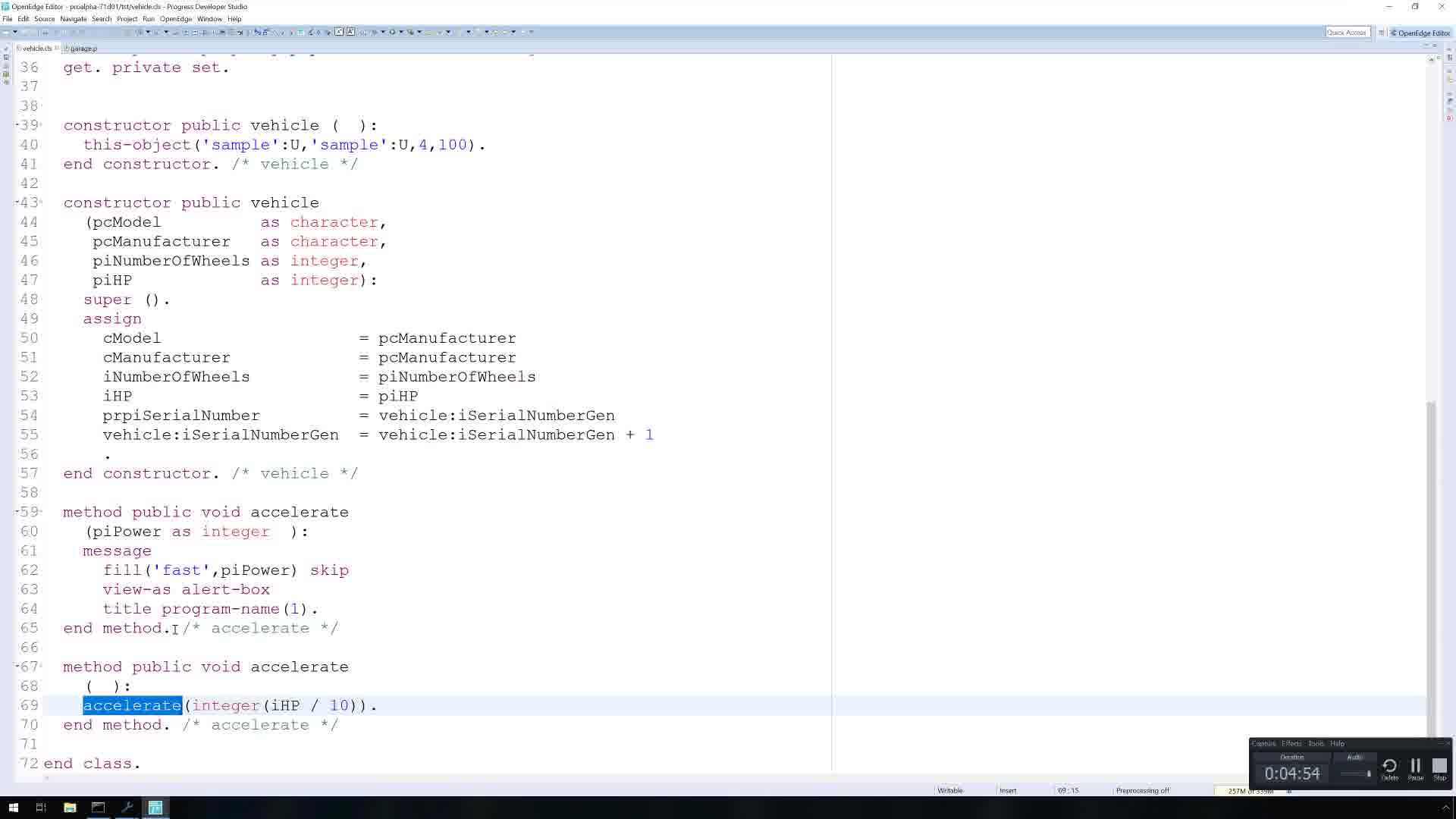This screenshot has height=819, width=1456.
Task: Click the heap memory status indicator
Action: point(1250,791)
